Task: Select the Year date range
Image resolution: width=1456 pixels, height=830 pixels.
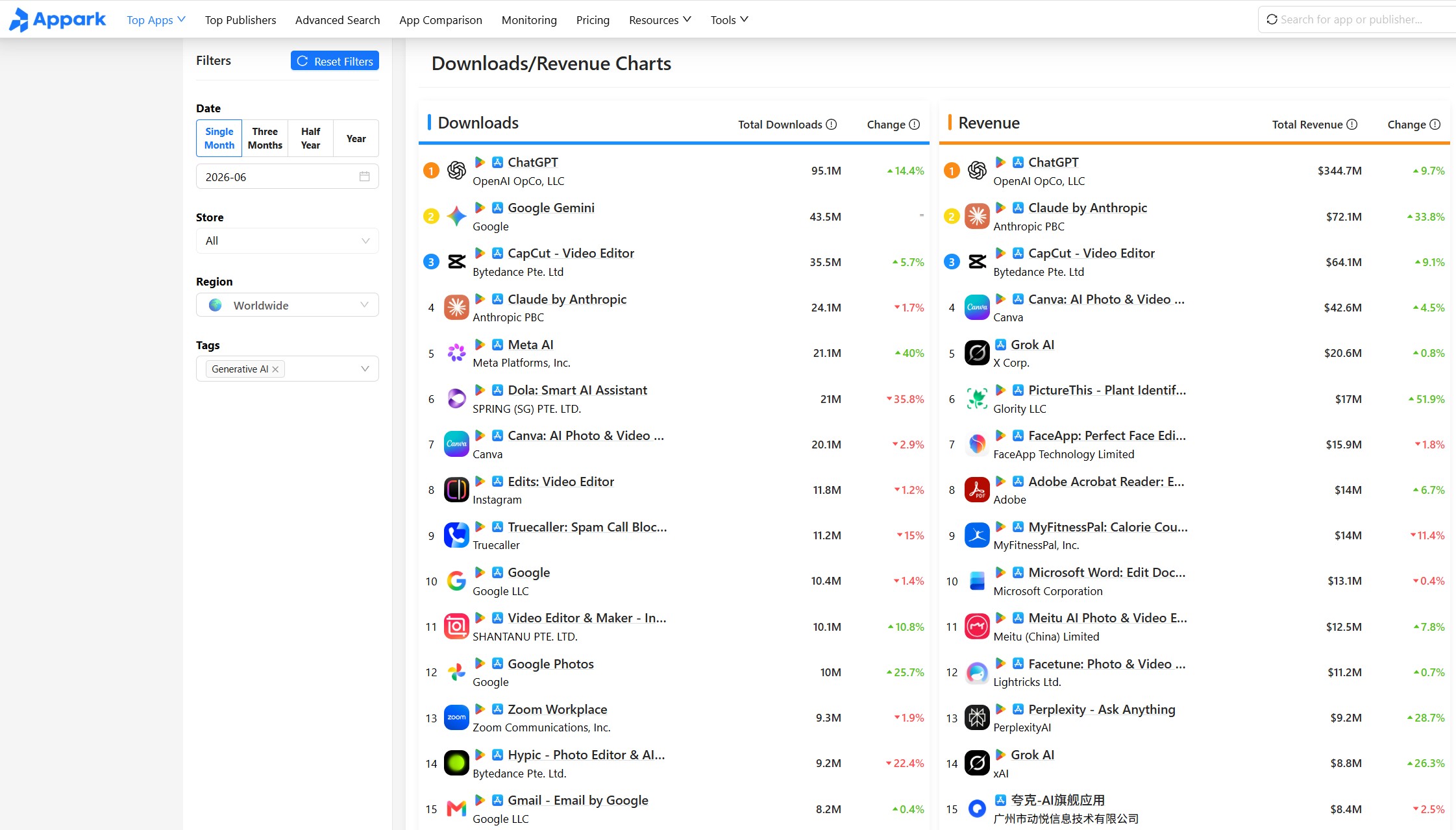Action: (356, 138)
